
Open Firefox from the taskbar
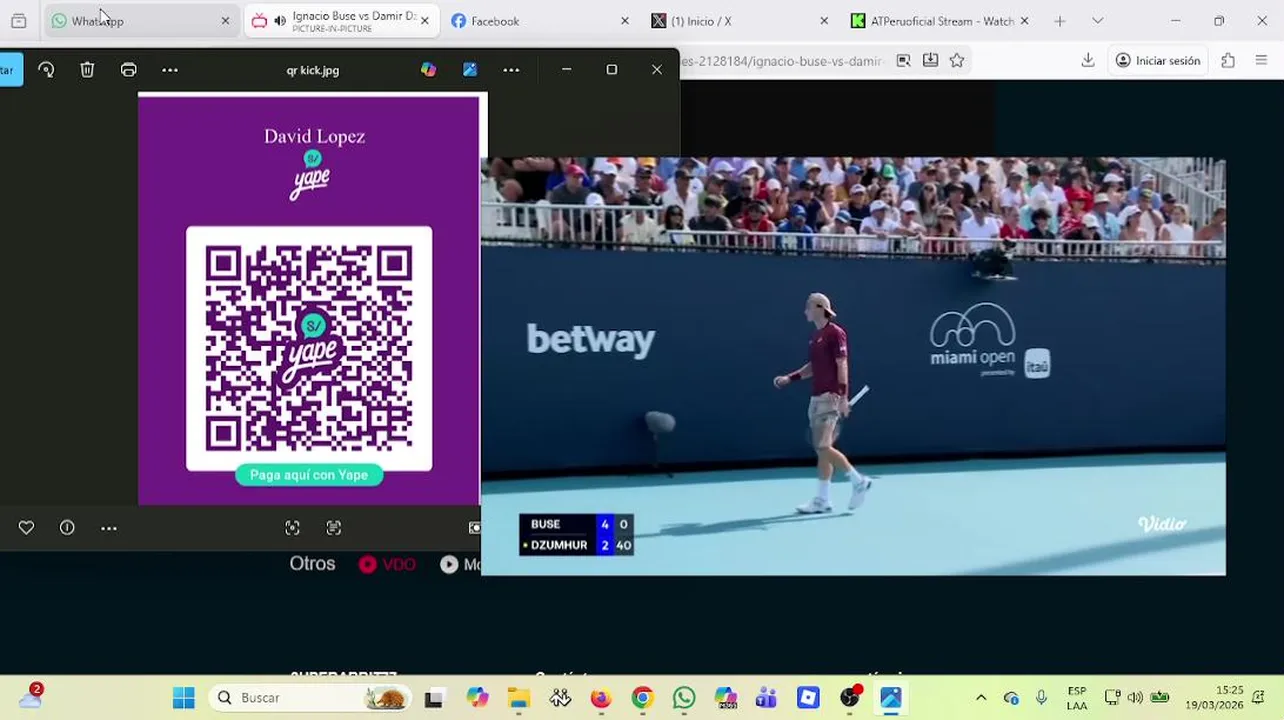point(601,698)
